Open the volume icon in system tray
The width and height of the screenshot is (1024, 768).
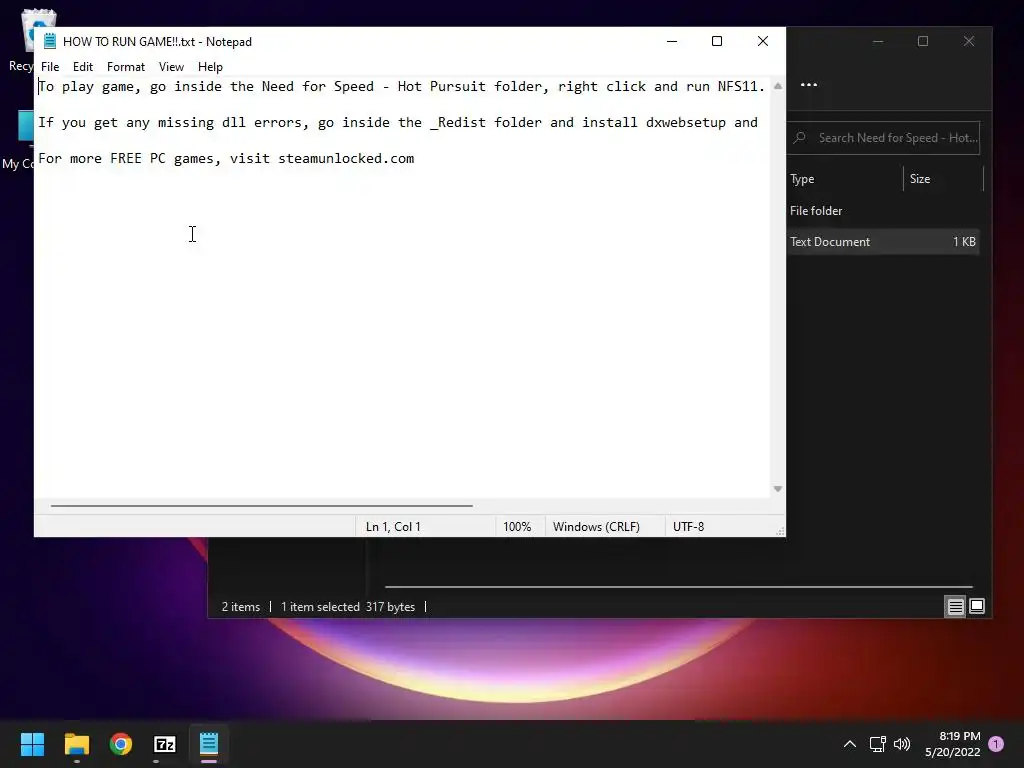coord(902,744)
